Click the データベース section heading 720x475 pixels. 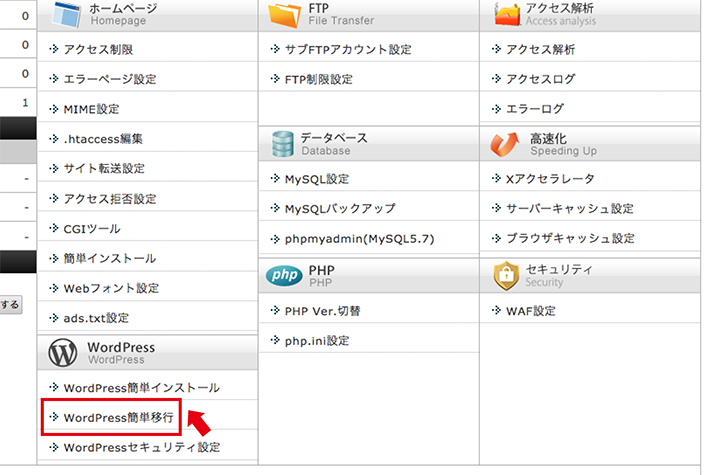click(x=334, y=138)
